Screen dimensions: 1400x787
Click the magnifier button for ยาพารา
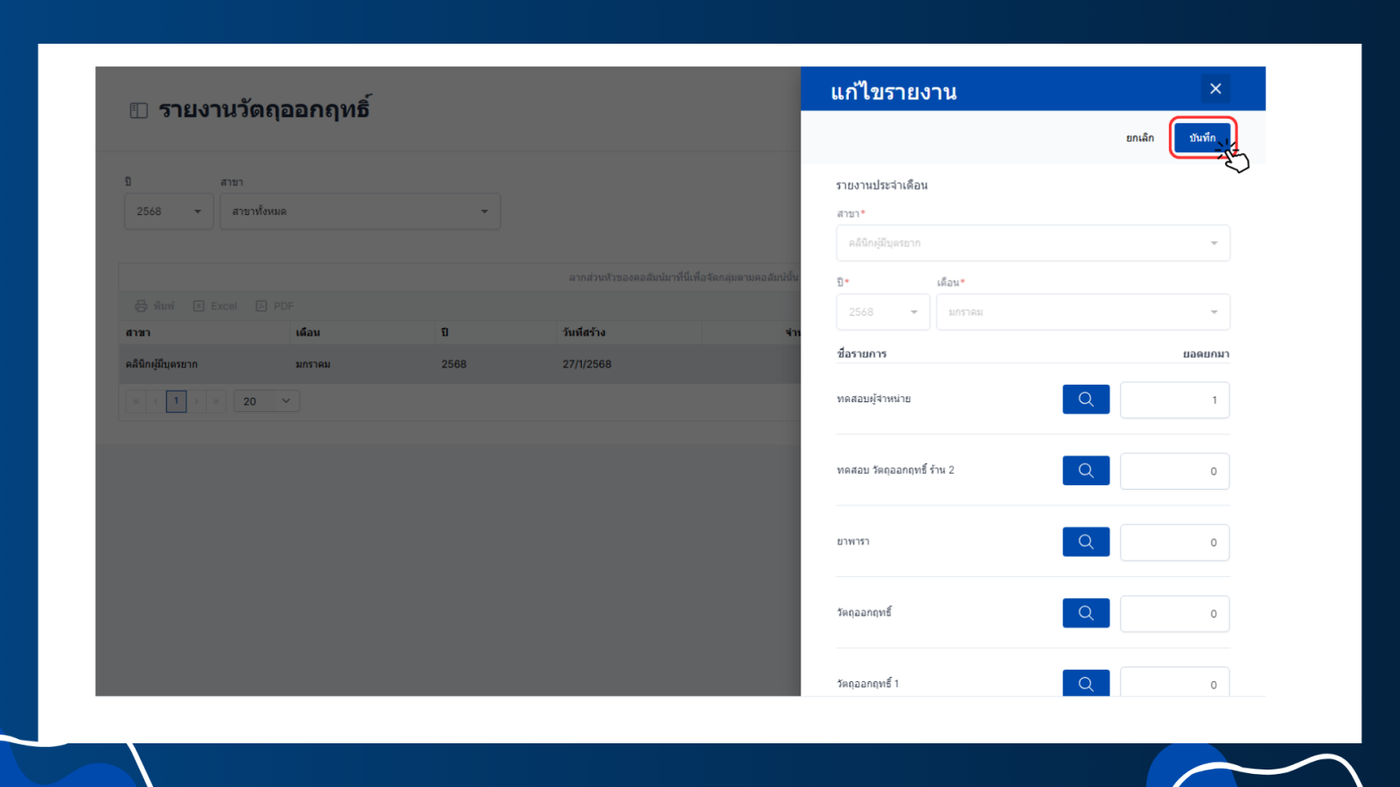1085,541
